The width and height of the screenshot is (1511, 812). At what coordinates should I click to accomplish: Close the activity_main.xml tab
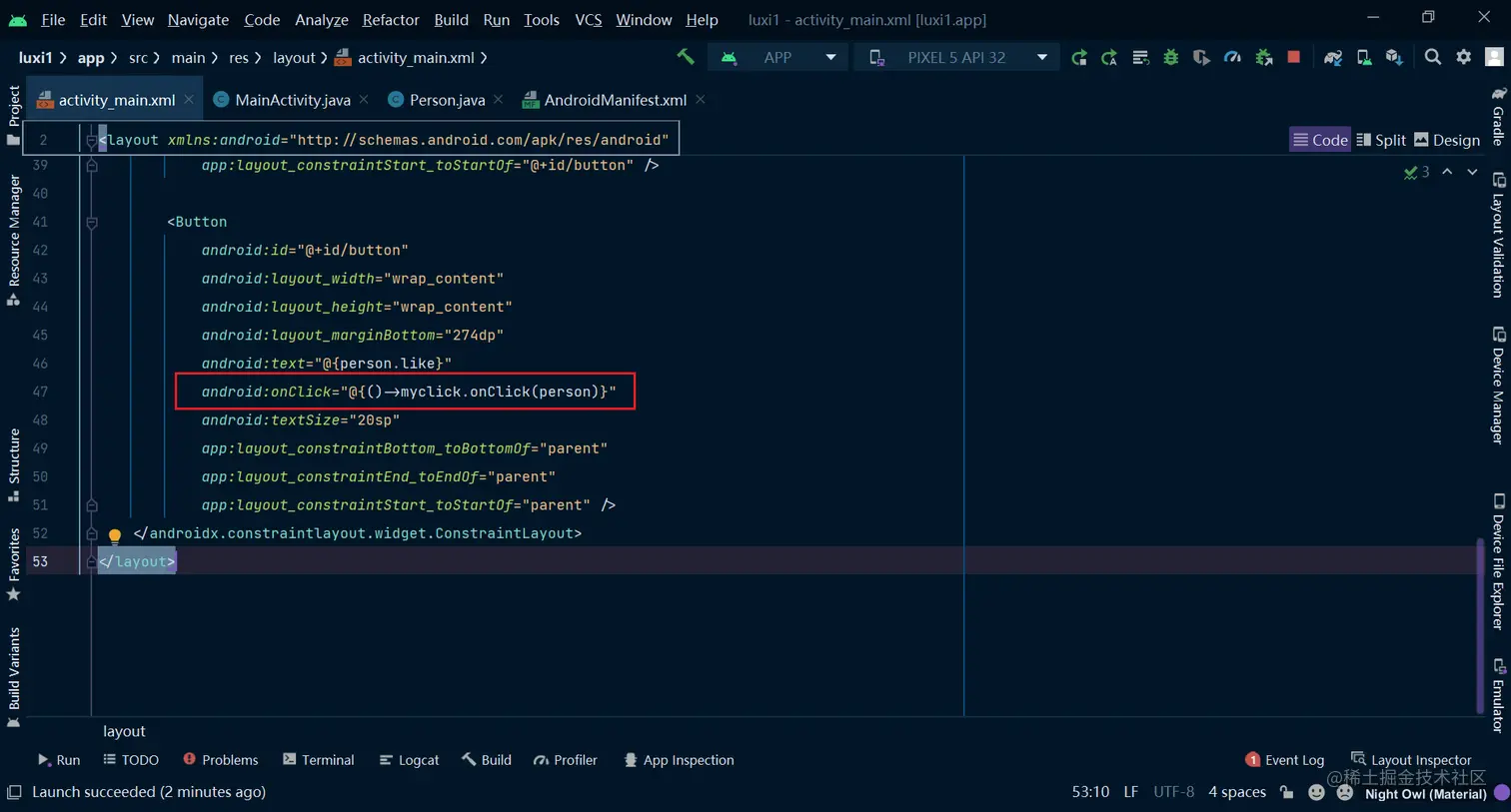[x=189, y=100]
